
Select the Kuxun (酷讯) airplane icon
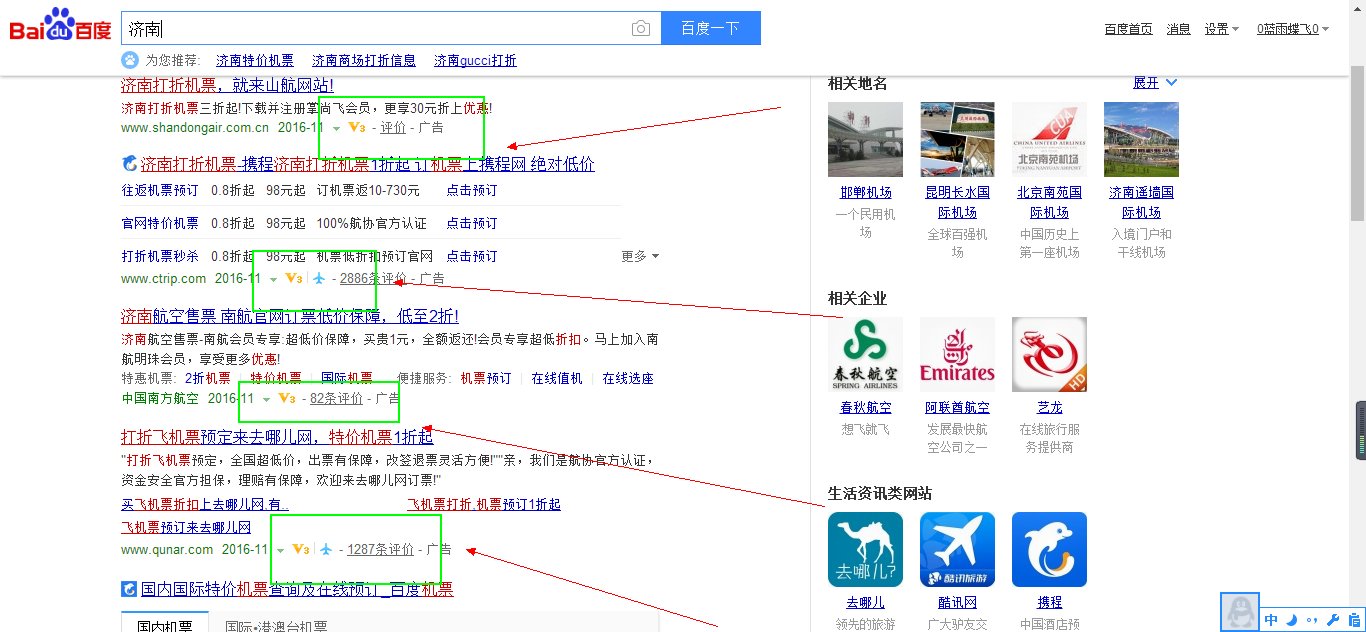click(x=956, y=548)
